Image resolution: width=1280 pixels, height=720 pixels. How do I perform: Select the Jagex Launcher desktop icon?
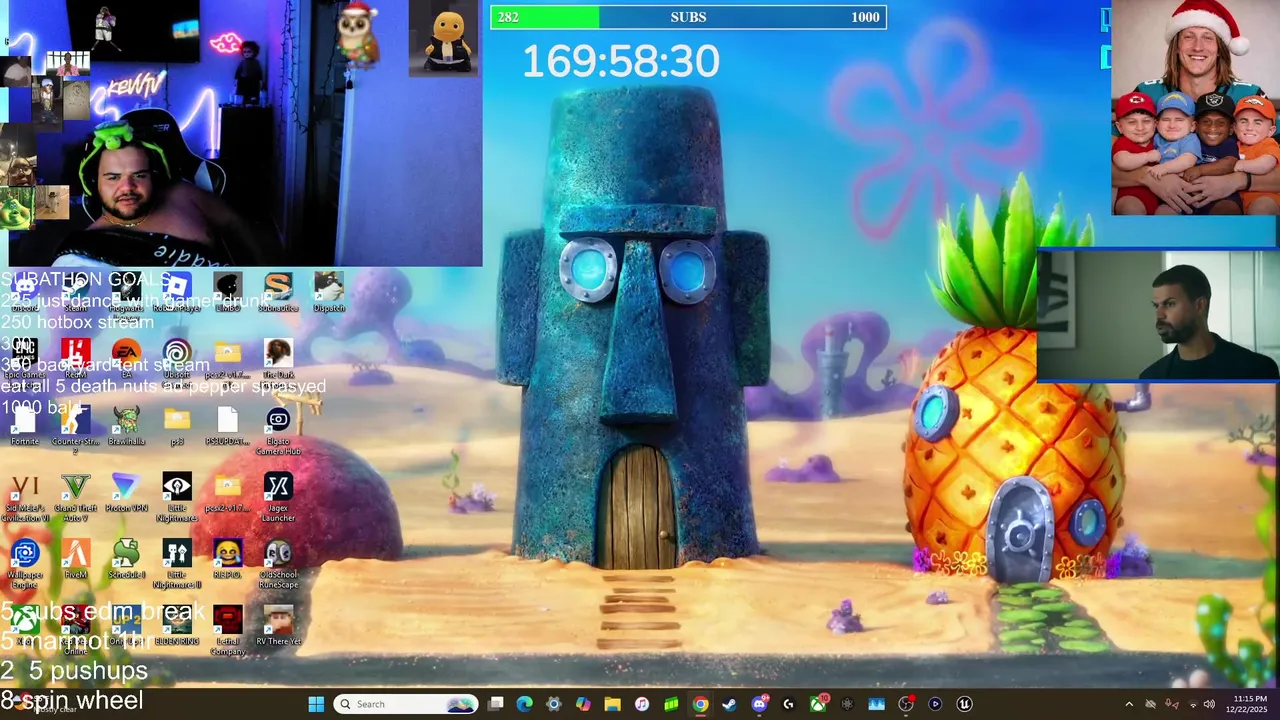tap(278, 498)
